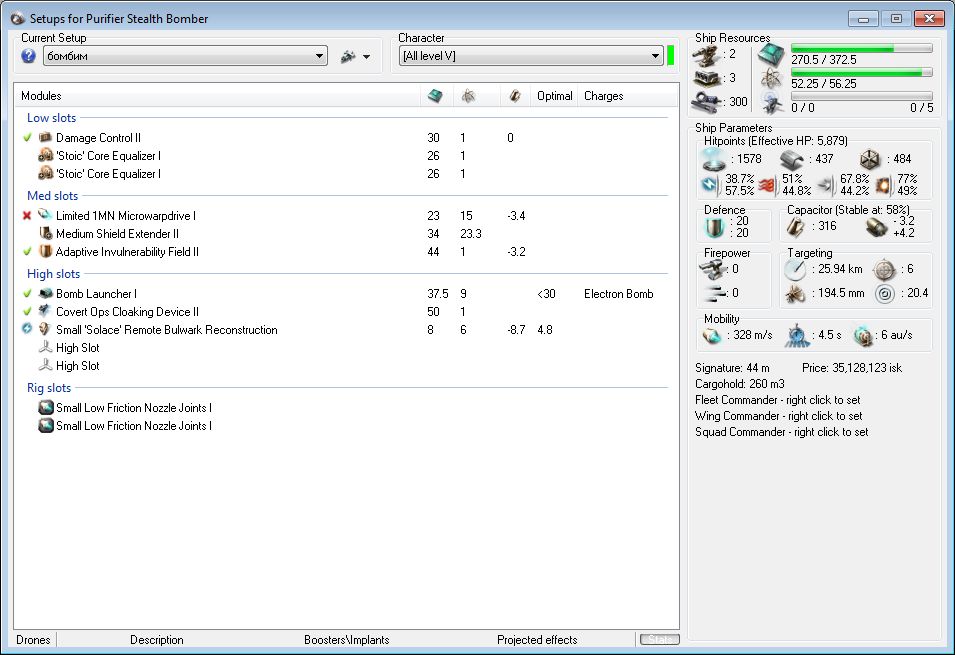Click the Adaptive Invulnerability Field II icon
This screenshot has width=955, height=655.
coord(45,251)
